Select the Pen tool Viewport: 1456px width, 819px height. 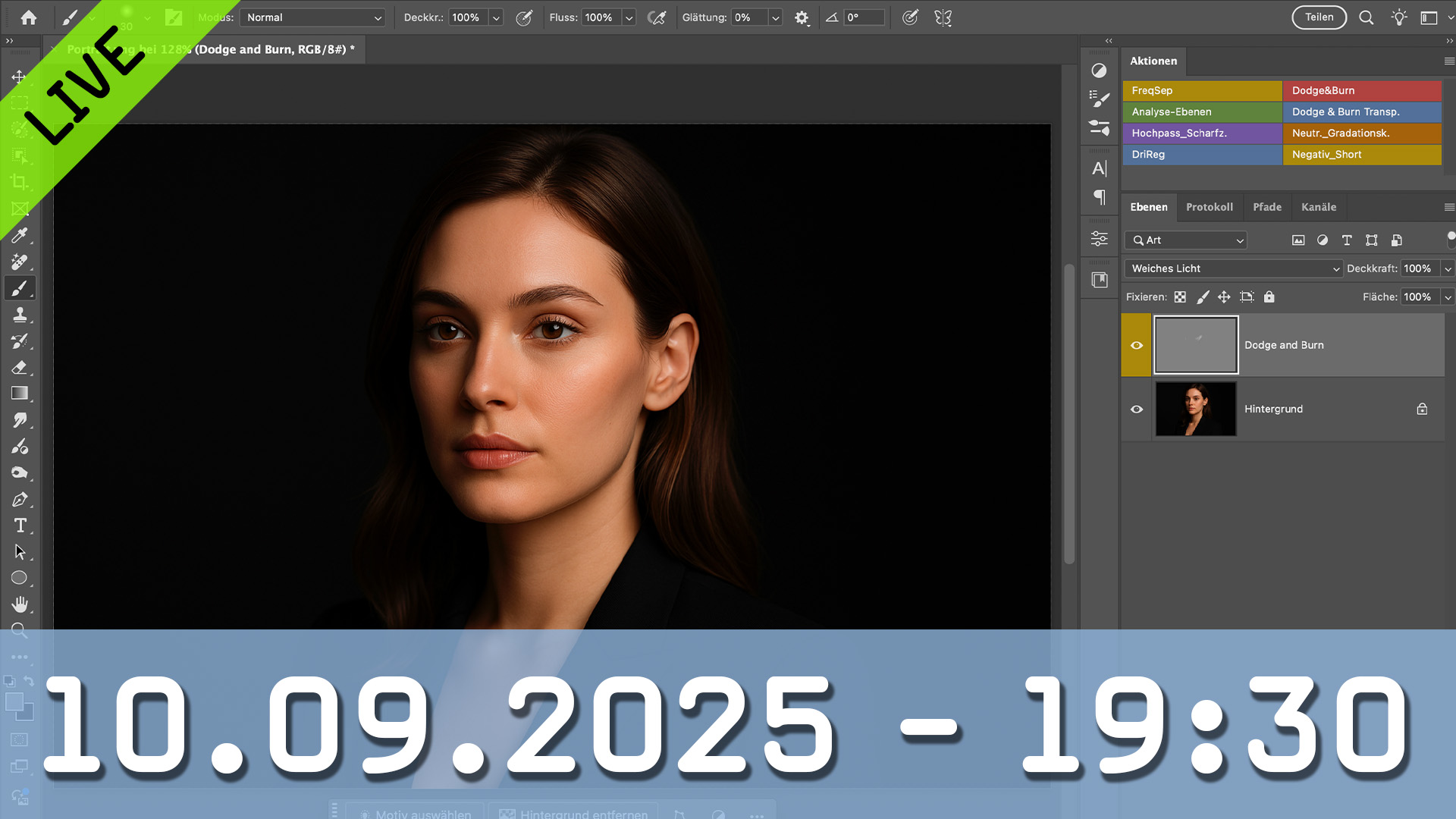tap(20, 500)
